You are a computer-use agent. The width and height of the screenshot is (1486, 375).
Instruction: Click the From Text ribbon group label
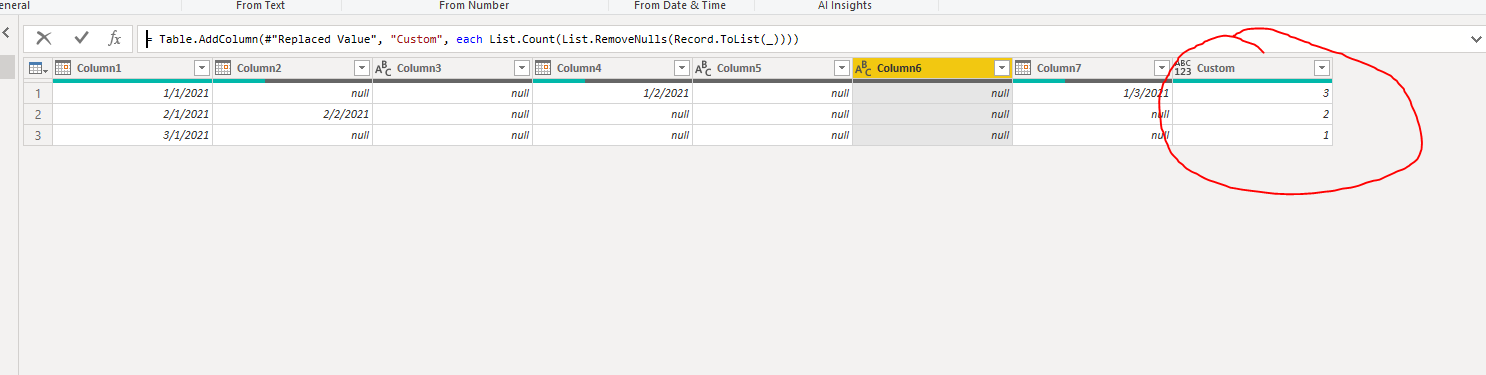point(260,5)
